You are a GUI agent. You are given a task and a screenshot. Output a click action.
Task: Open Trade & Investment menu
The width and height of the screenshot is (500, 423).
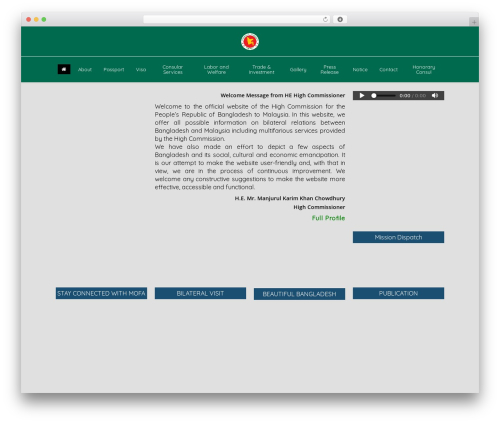[x=261, y=69]
